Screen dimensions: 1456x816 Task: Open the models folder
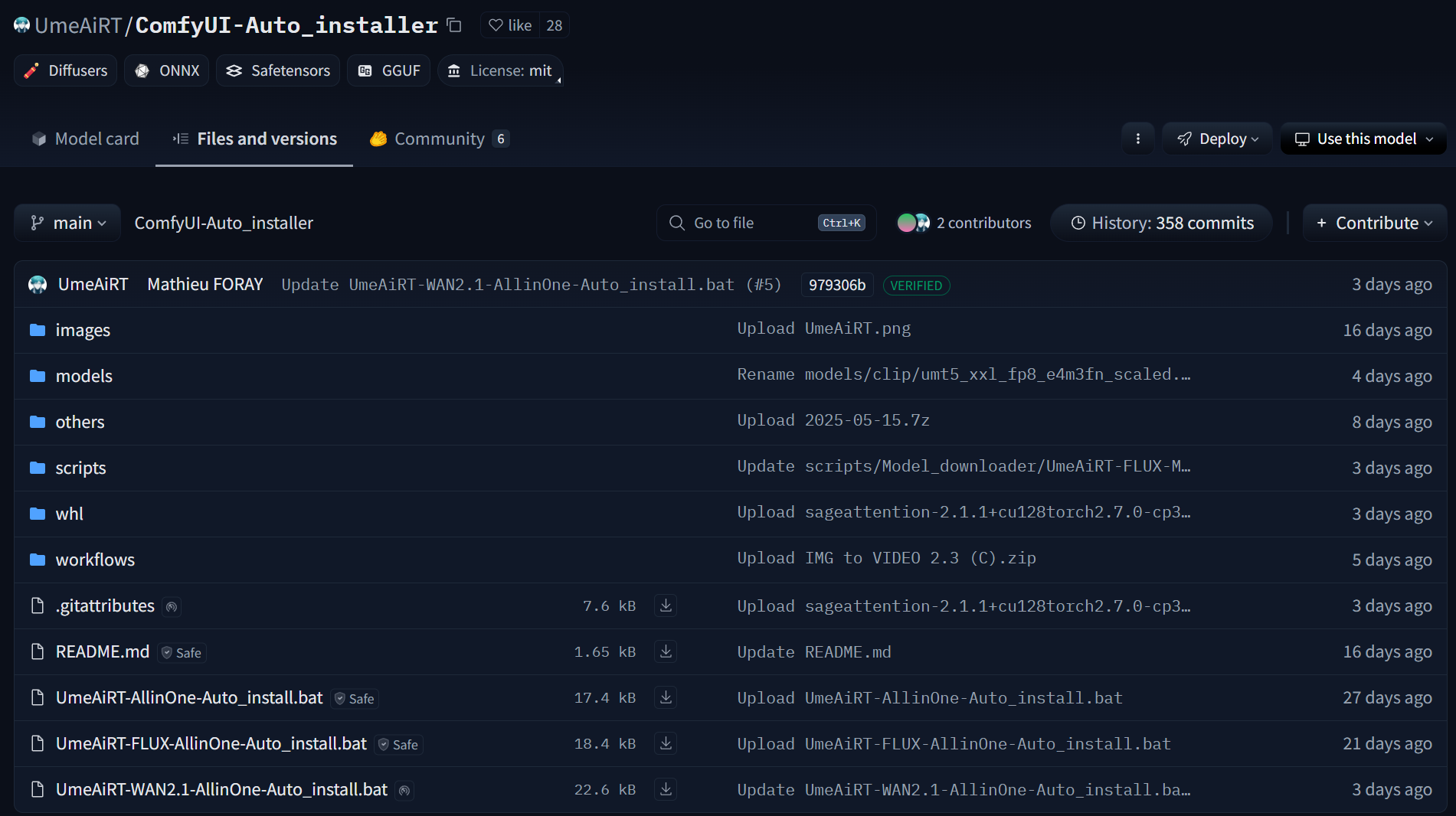(84, 376)
